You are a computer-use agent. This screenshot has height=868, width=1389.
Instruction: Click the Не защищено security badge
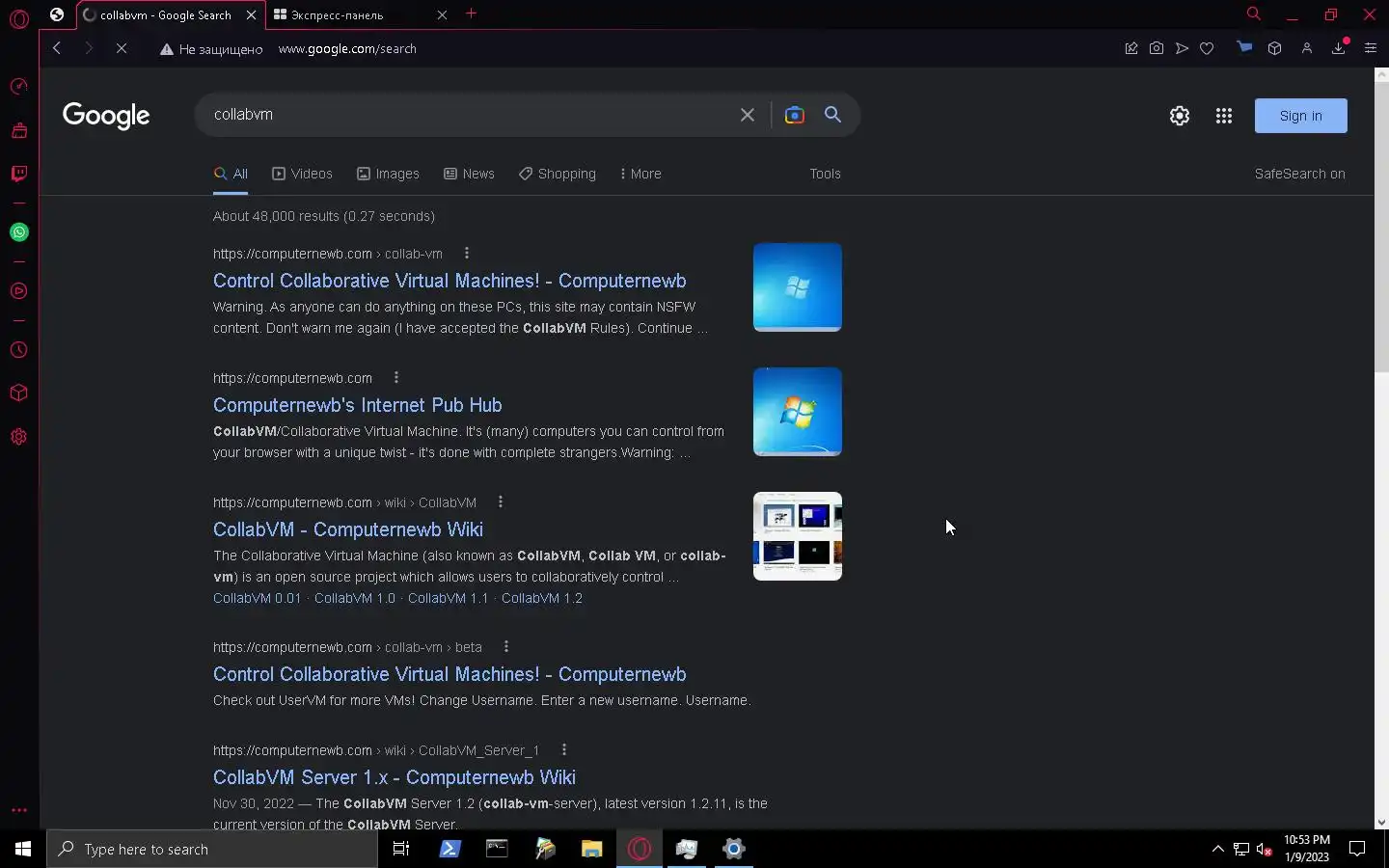(x=211, y=49)
